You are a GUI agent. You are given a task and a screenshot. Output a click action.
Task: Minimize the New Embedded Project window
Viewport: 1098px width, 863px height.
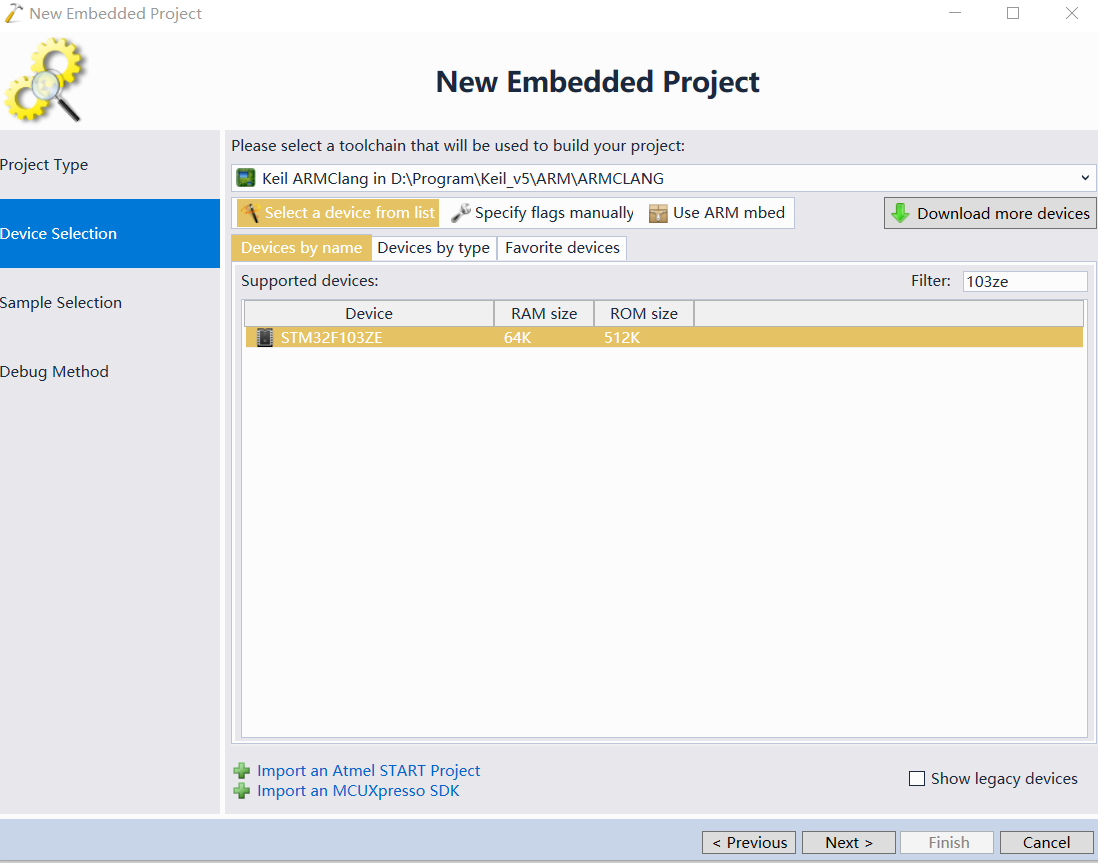[x=954, y=13]
